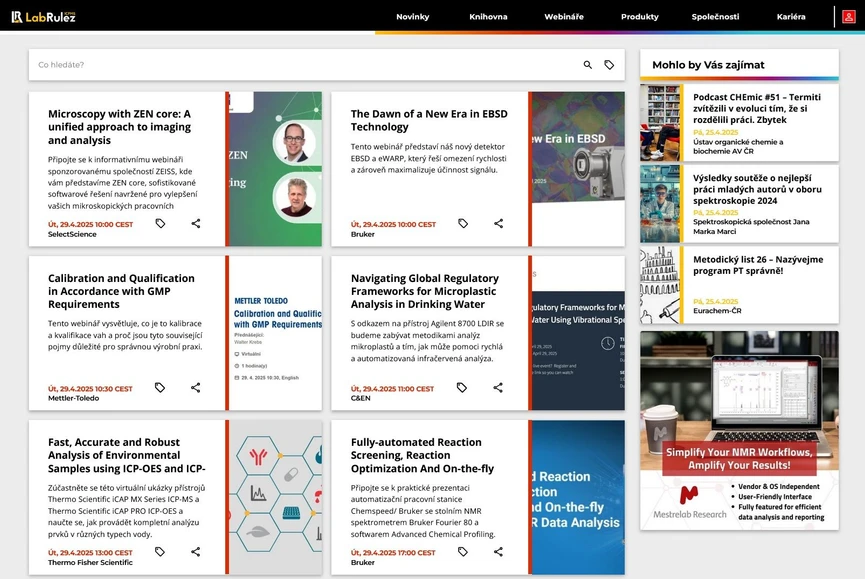This screenshot has width=865, height=579.
Task: Open Podcast CHEmic #51 article link
Action: pos(757,108)
